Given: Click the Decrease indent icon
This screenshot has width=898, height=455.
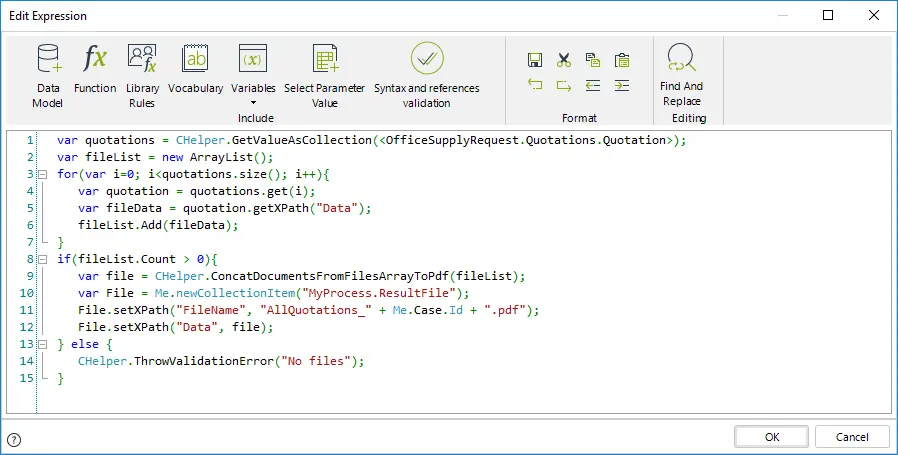Looking at the screenshot, I should click(x=593, y=85).
